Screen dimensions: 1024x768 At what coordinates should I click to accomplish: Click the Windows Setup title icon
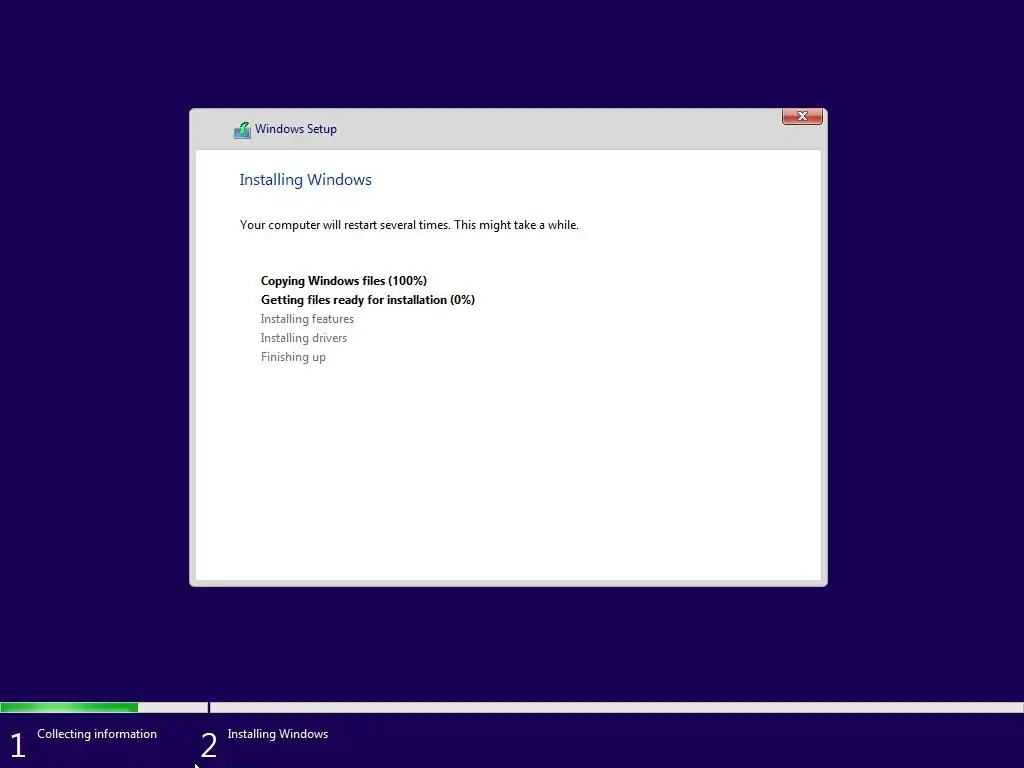tap(242, 130)
